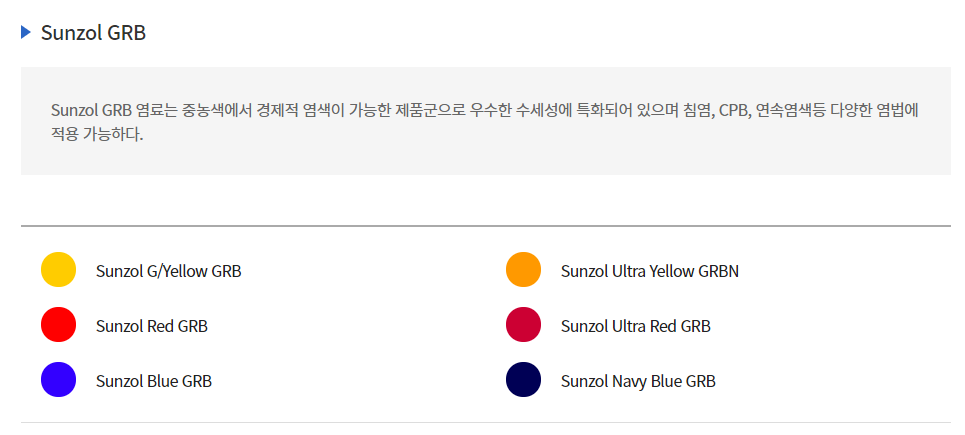Select the bright red Sunzol Red GRB swatch
This screenshot has width=965, height=435.
pyautogui.click(x=58, y=324)
